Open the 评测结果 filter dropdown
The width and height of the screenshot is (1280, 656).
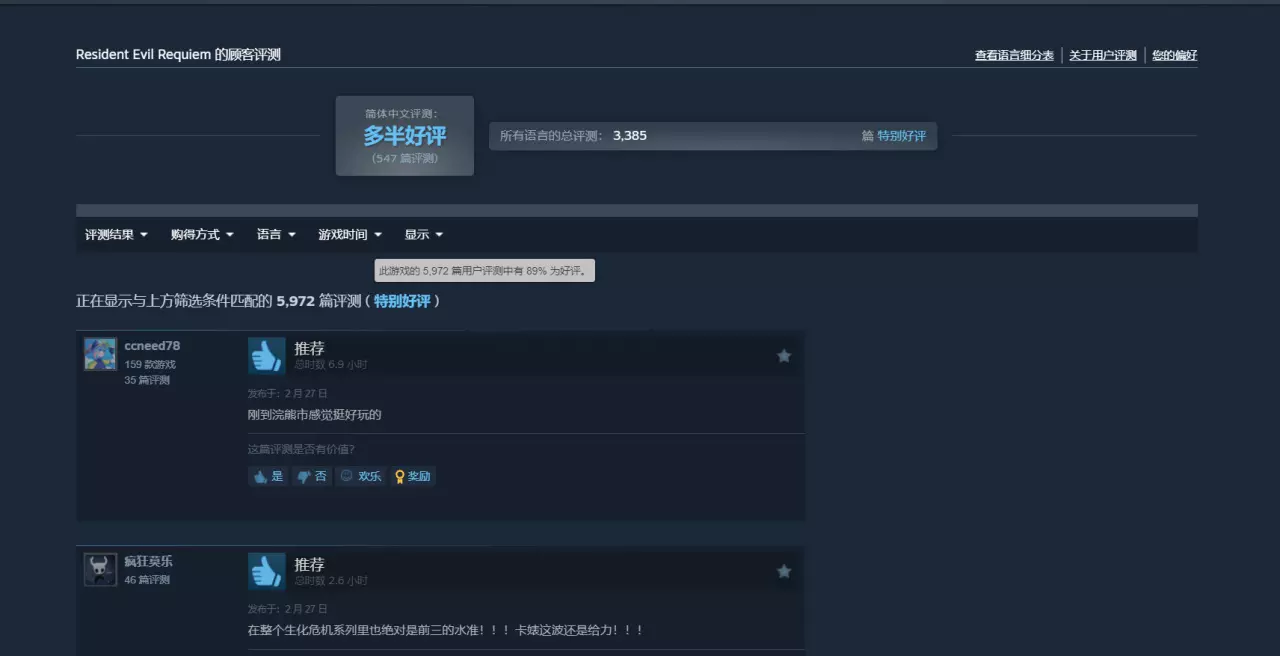tap(116, 235)
